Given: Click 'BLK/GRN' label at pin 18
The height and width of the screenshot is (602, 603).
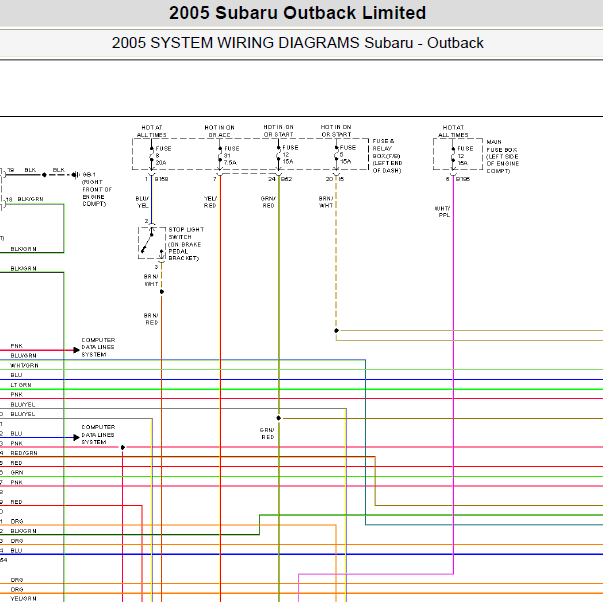Looking at the screenshot, I should [x=30, y=199].
